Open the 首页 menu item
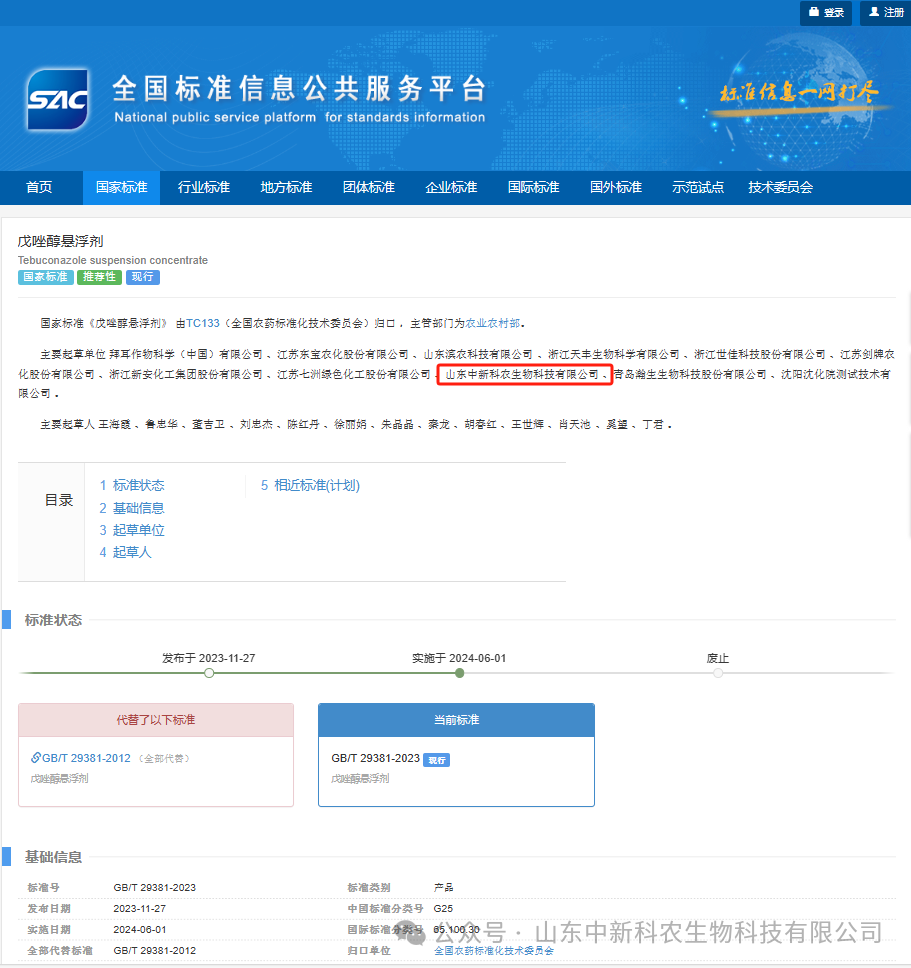This screenshot has height=968, width=911. click(x=39, y=187)
